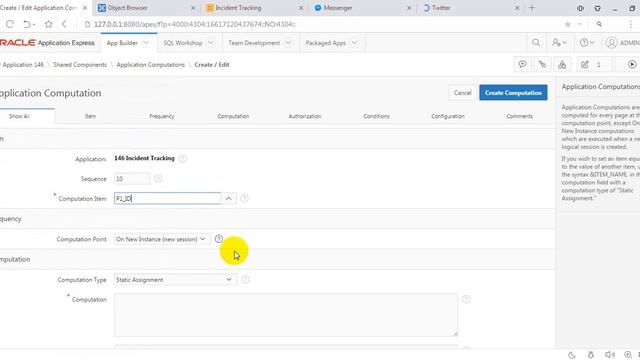Open the Shared Components icon

click(x=562, y=64)
